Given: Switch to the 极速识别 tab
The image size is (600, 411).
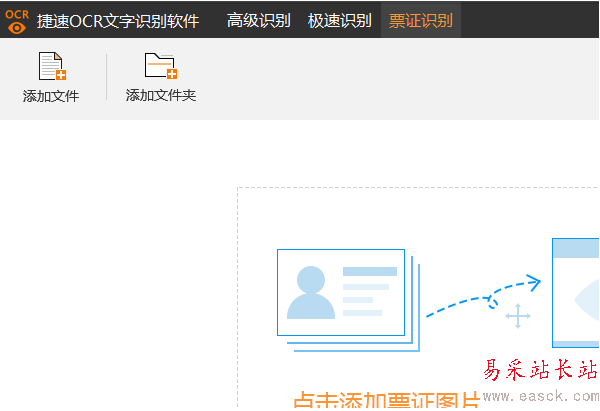Looking at the screenshot, I should (339, 20).
